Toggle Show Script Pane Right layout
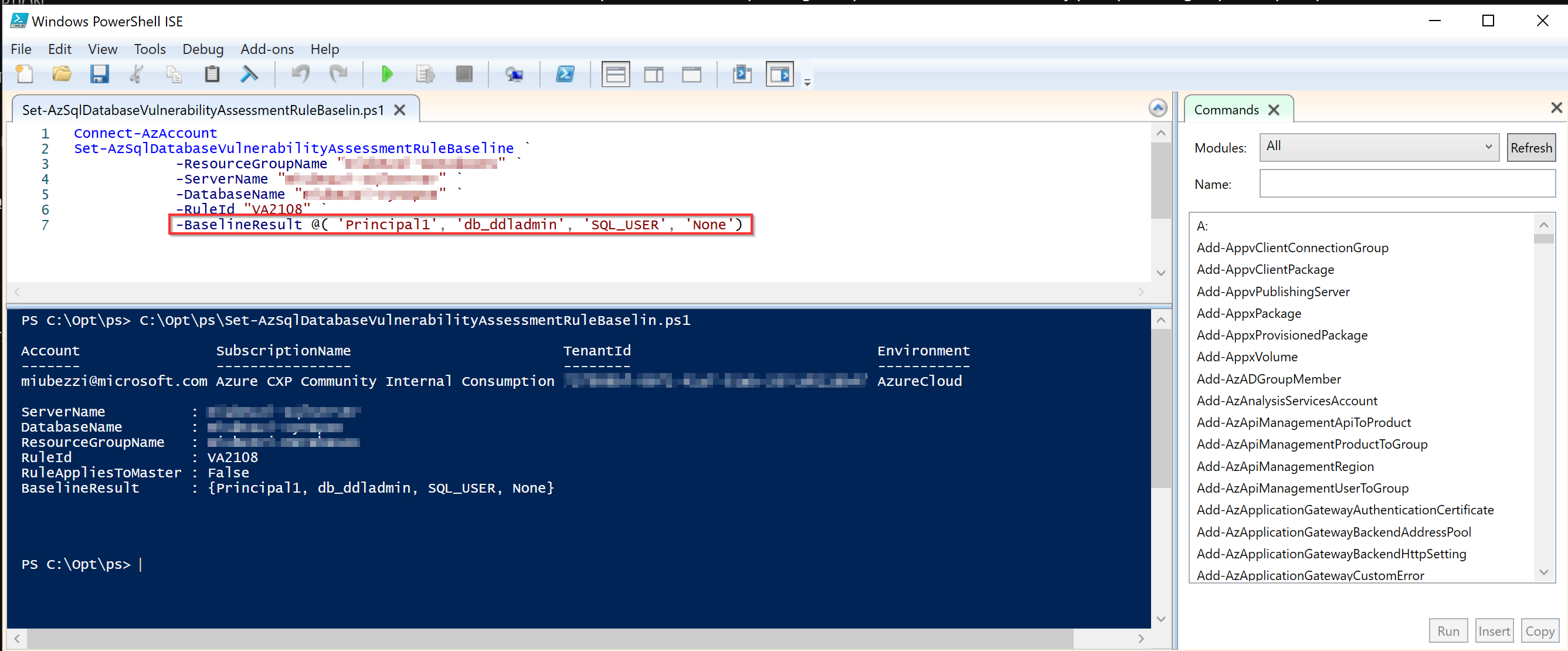 pyautogui.click(x=654, y=74)
